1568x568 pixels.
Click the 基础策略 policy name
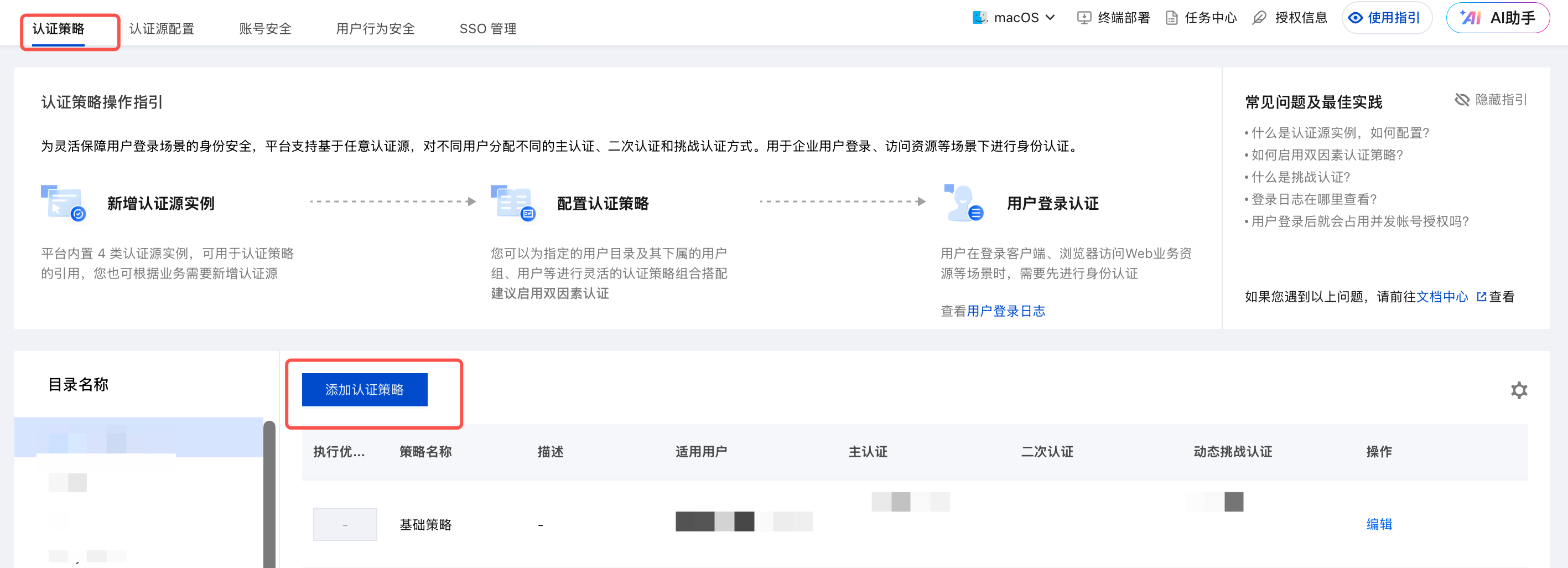click(425, 525)
